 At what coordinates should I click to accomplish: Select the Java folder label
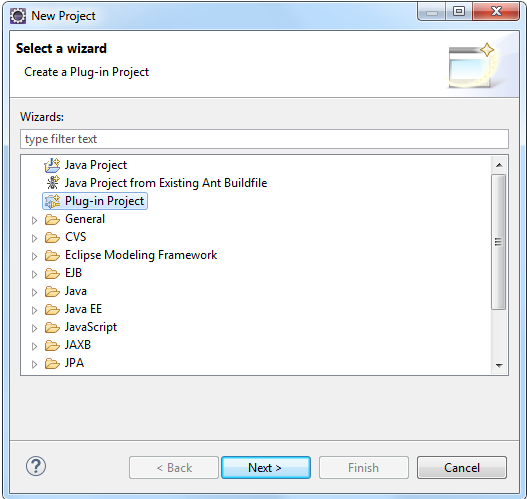(76, 291)
